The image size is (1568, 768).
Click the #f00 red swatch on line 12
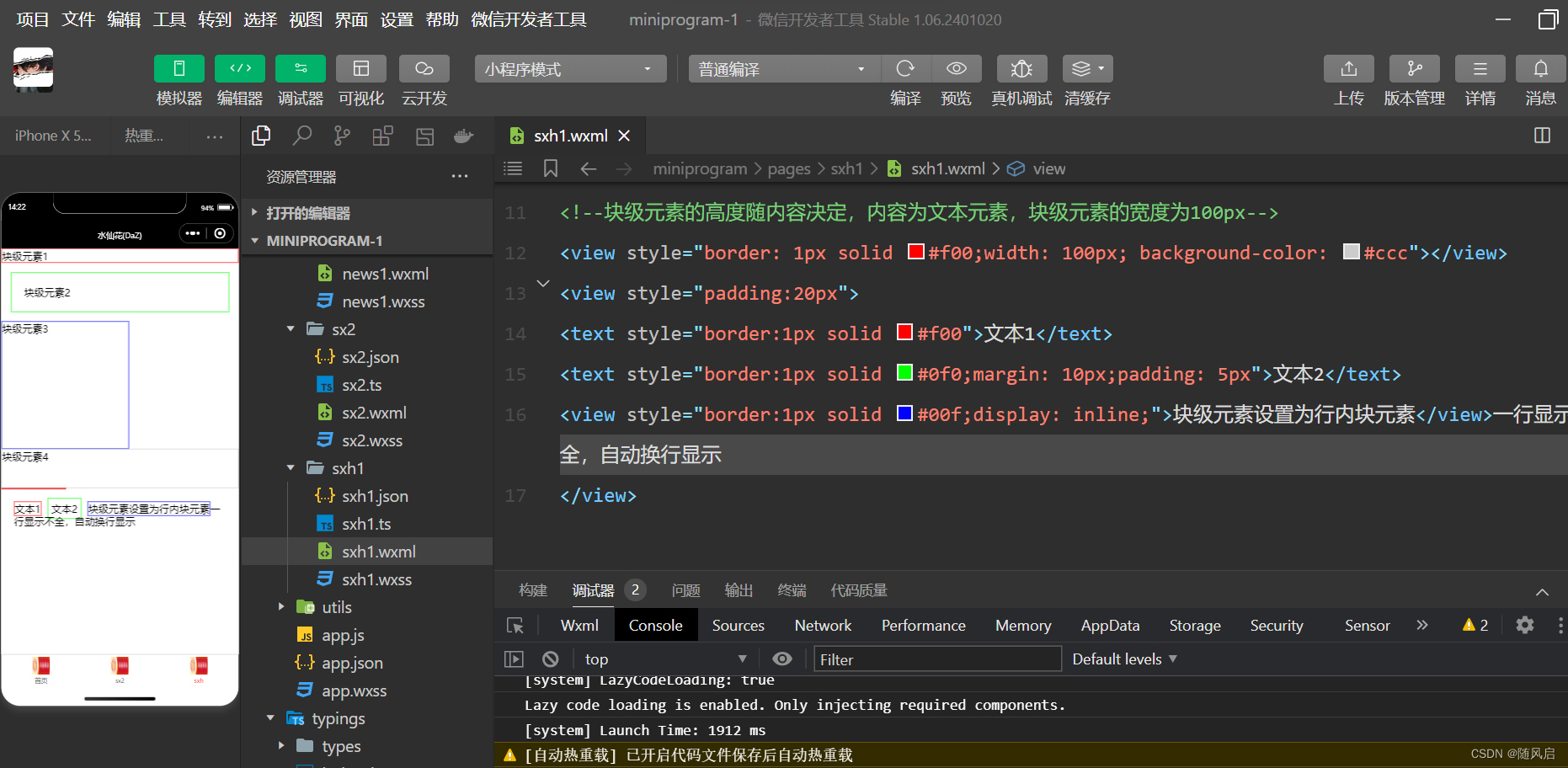[x=916, y=252]
